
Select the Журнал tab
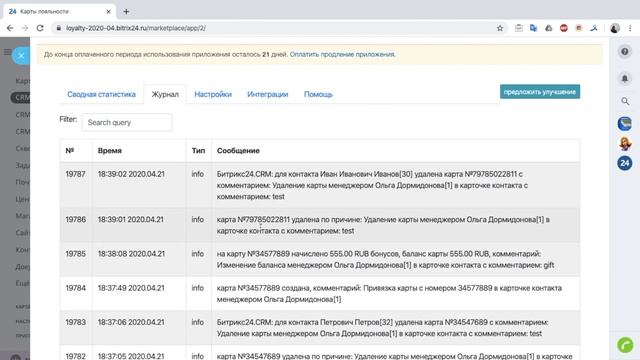tap(165, 94)
